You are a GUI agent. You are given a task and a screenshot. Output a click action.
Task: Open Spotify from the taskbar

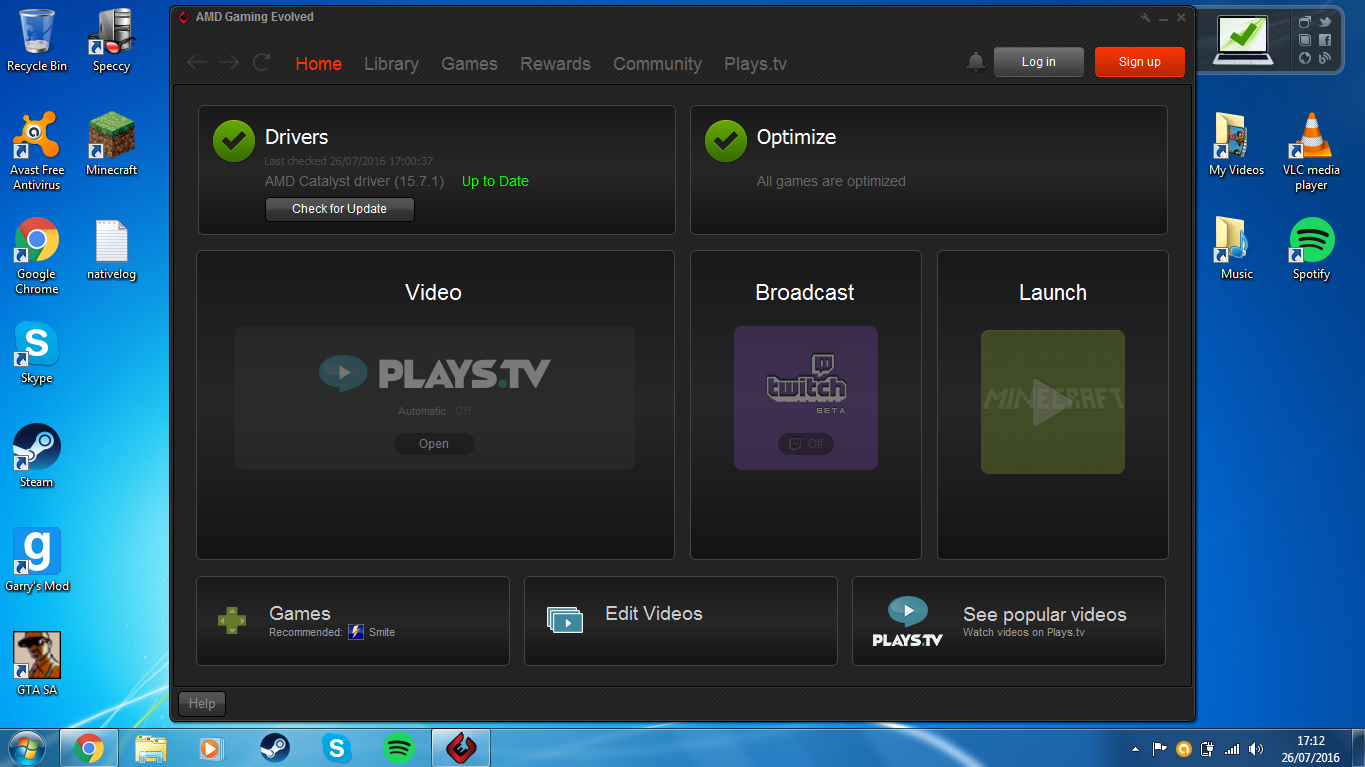click(x=399, y=748)
